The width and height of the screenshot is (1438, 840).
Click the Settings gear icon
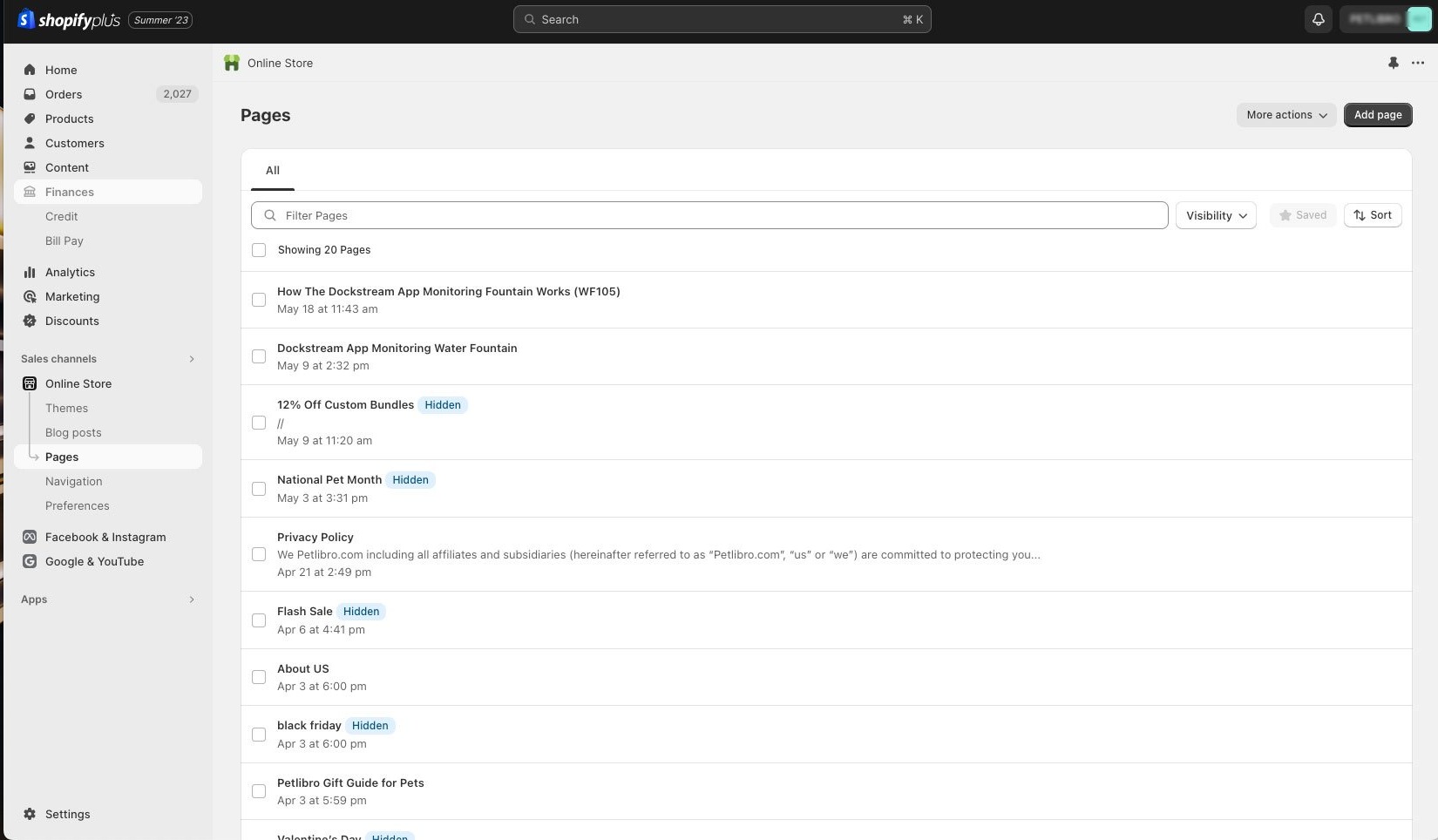coord(30,814)
